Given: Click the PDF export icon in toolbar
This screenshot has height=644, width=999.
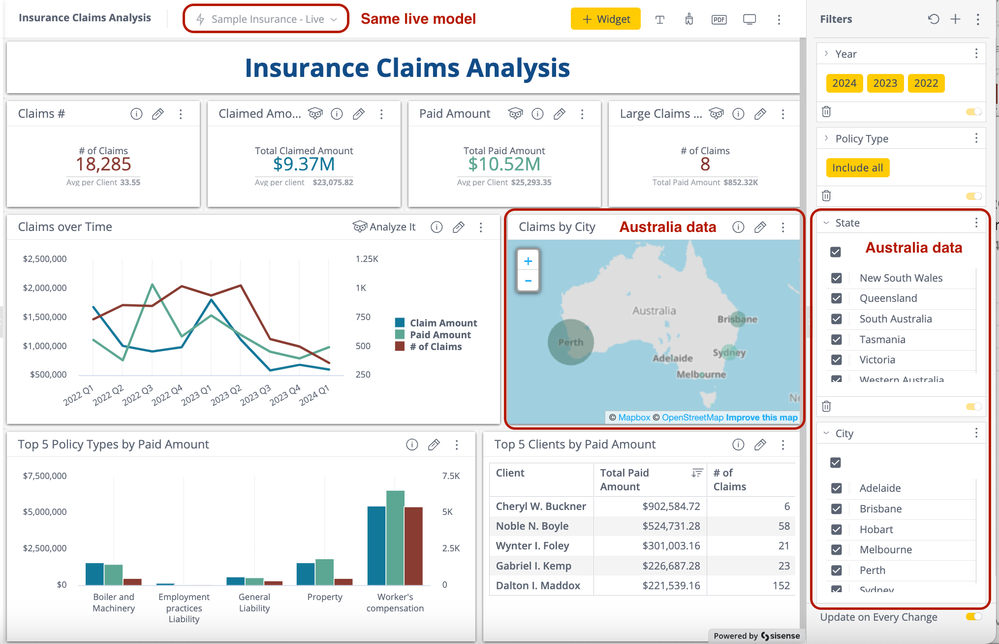Looking at the screenshot, I should tap(719, 19).
